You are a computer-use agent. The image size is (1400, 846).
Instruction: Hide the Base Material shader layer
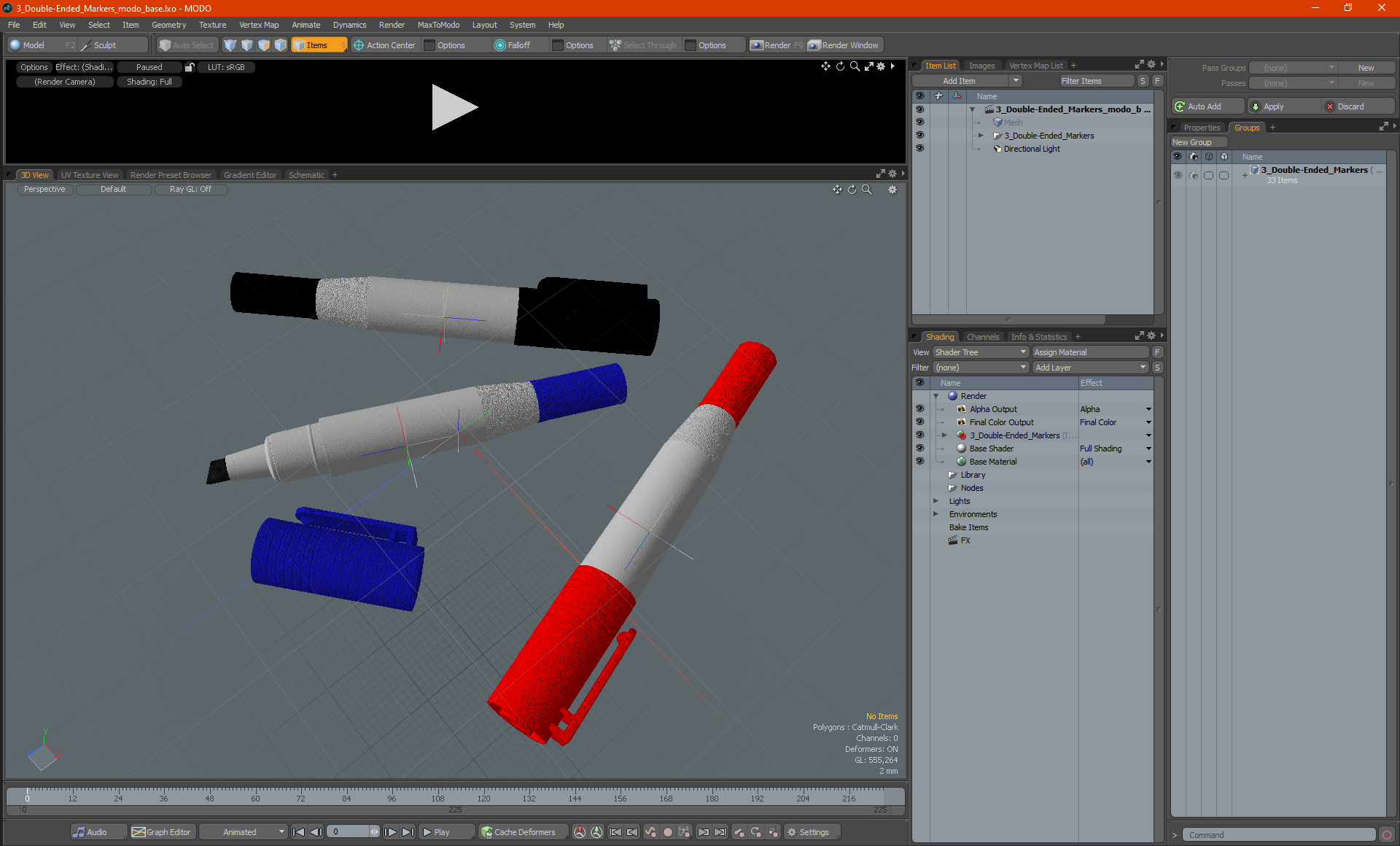click(919, 462)
